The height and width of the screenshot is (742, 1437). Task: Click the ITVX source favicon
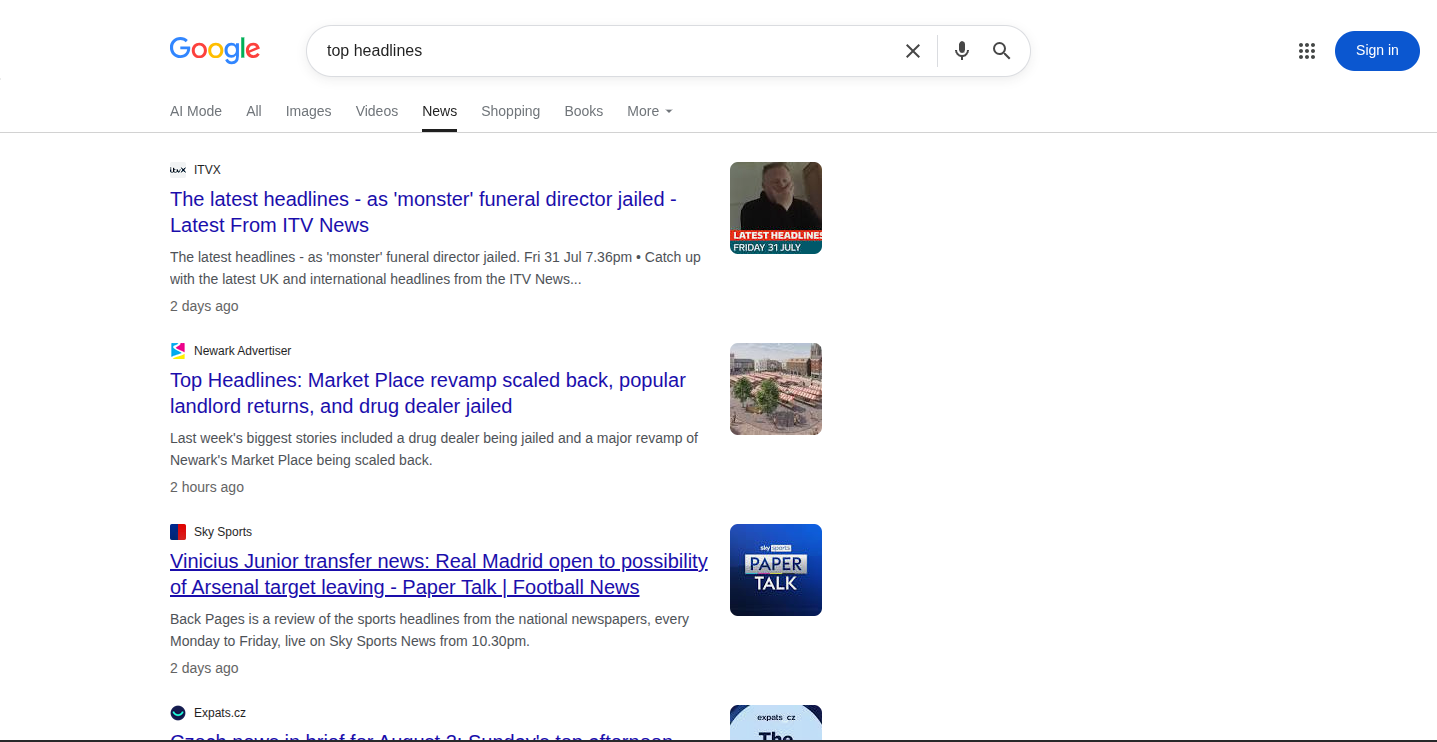(178, 170)
